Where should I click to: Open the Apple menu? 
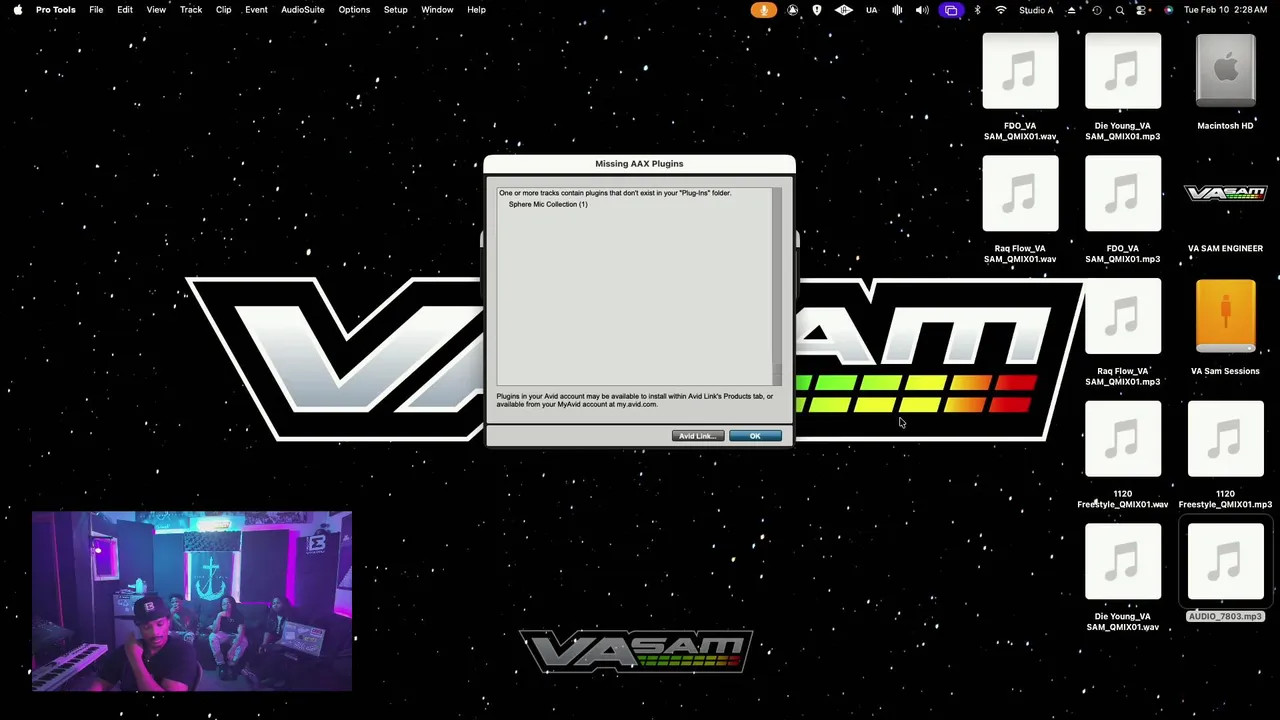coord(17,10)
